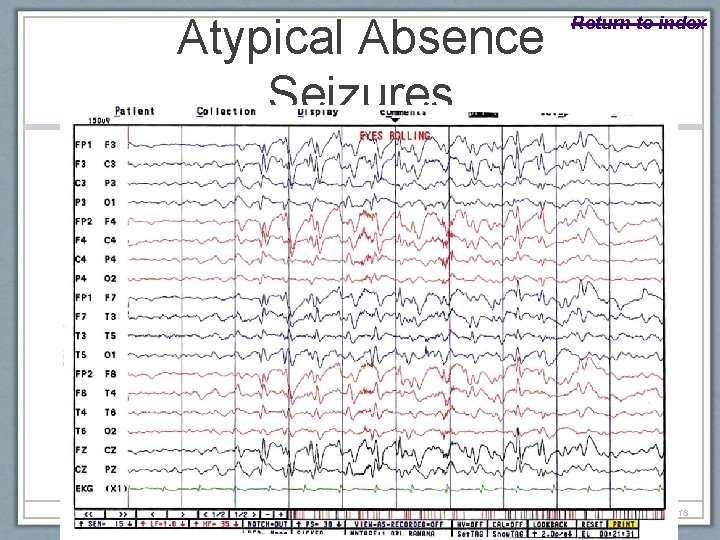Toggle the HV=OFF hyperventilation setting
This screenshot has height=540, width=720.
coord(469,524)
